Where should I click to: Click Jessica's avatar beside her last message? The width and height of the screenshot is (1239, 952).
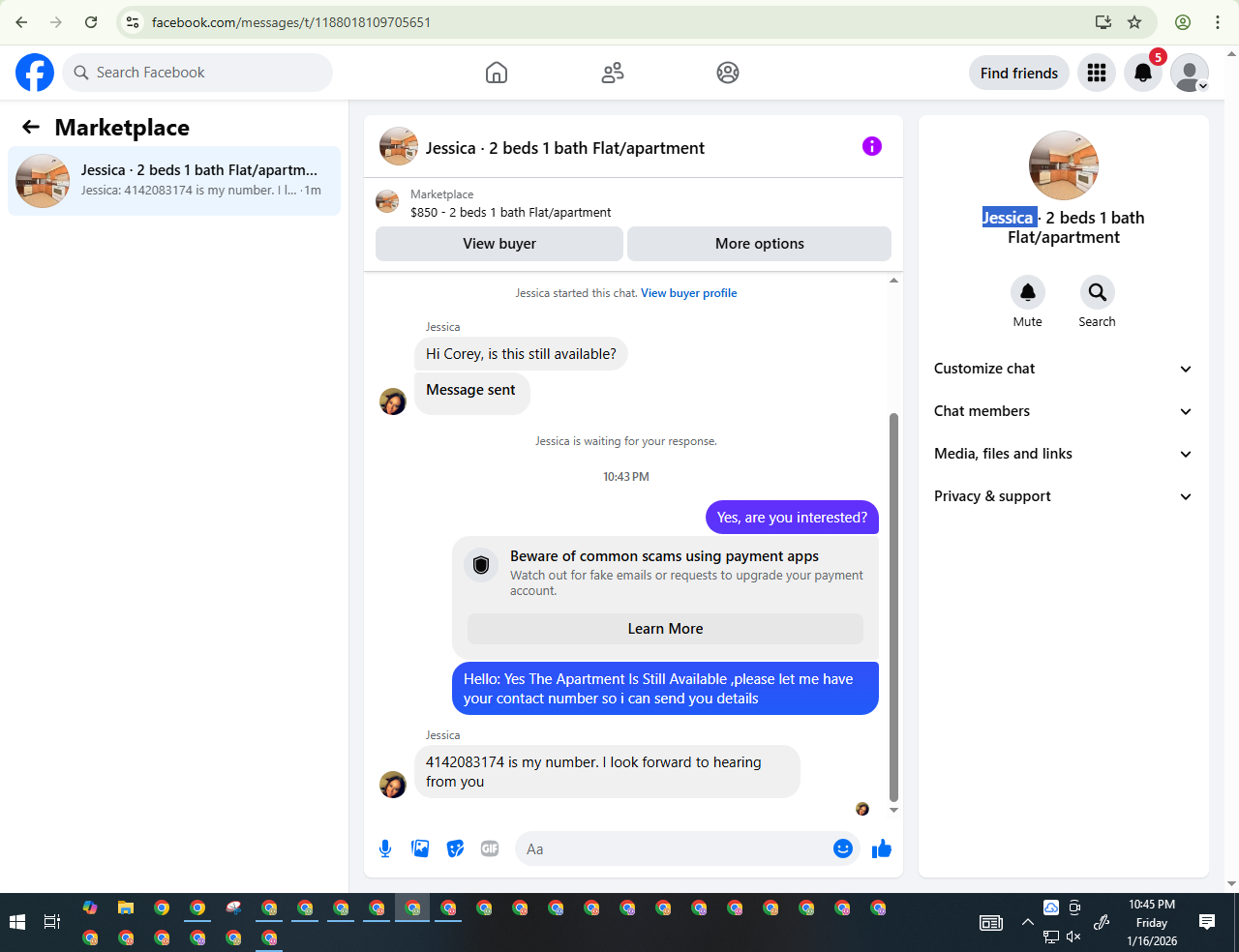click(393, 784)
